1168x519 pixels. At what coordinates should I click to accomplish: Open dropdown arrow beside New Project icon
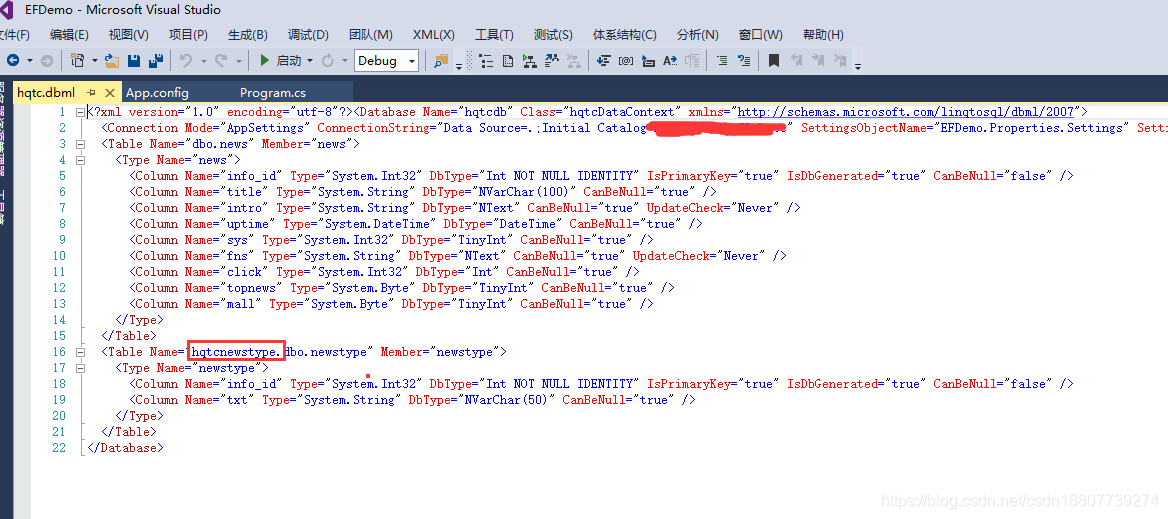click(x=95, y=61)
